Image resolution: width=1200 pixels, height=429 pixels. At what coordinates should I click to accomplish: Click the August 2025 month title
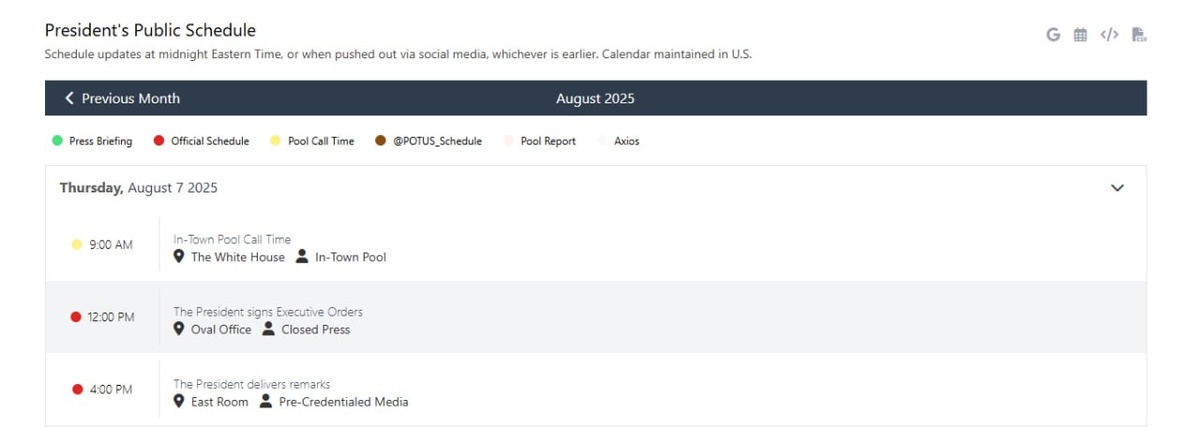coord(595,98)
